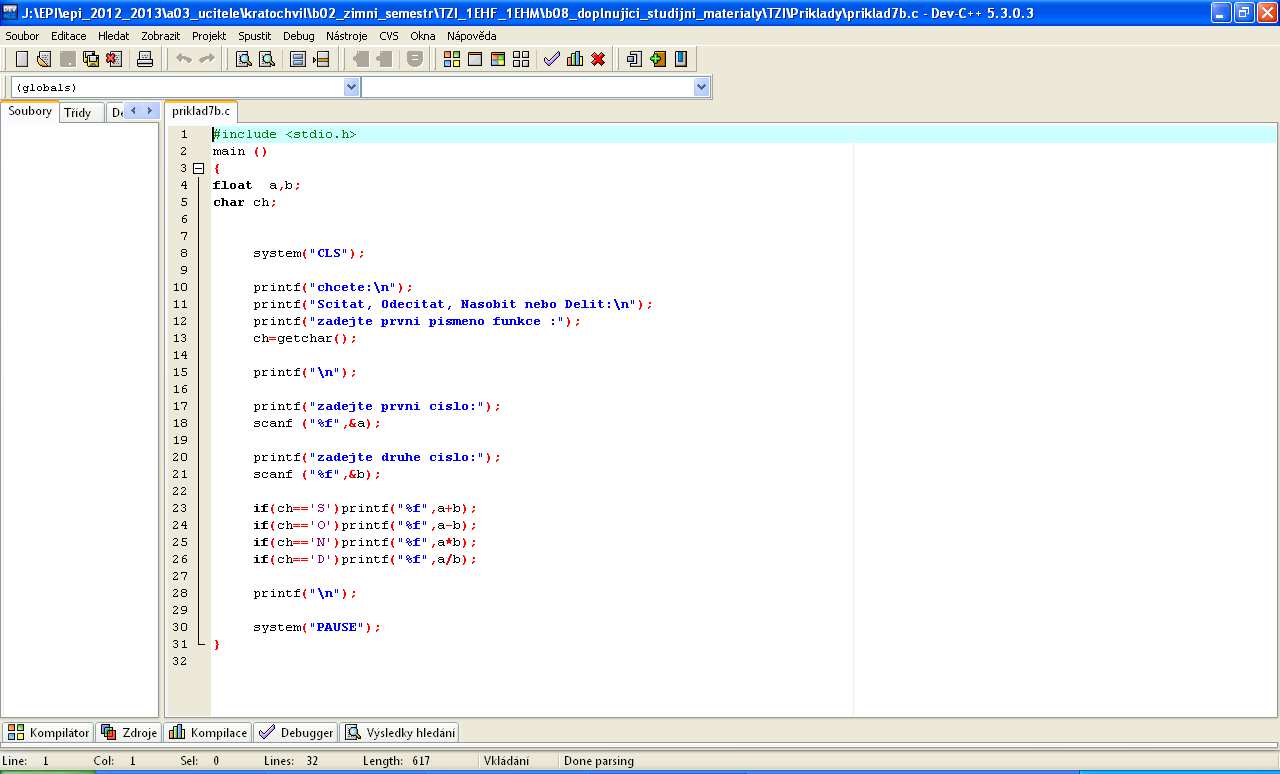Click the grayed Undo arrow icon
This screenshot has height=774, width=1280.
(184, 59)
